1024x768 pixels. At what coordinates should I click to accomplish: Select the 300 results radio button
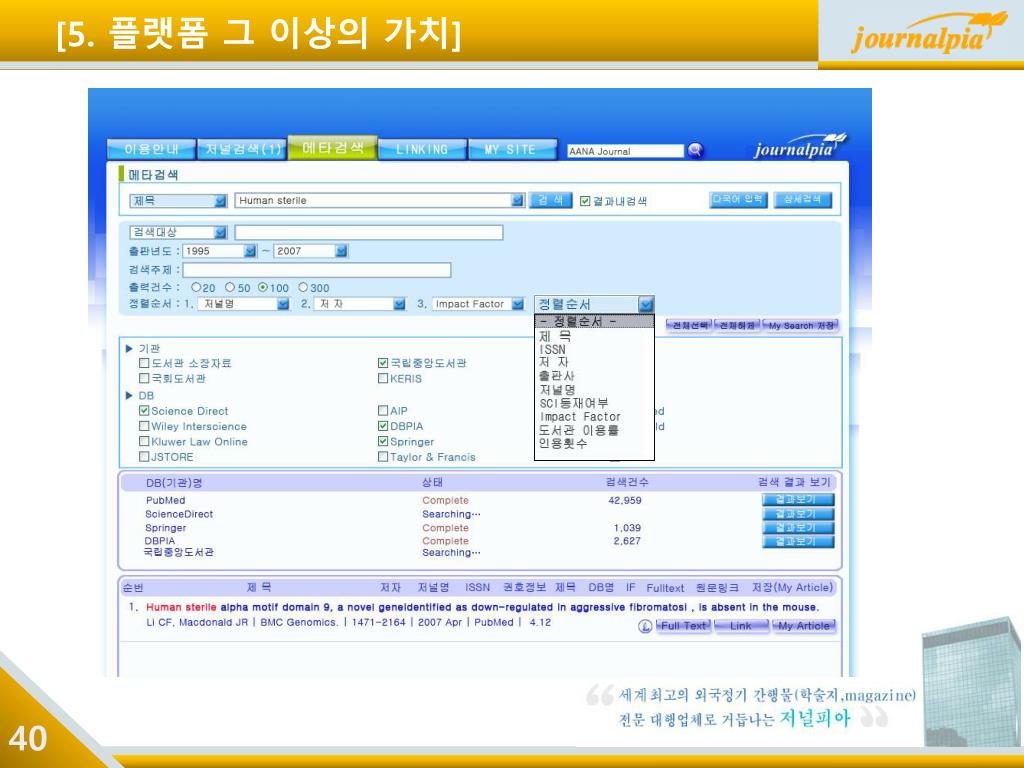coord(303,287)
